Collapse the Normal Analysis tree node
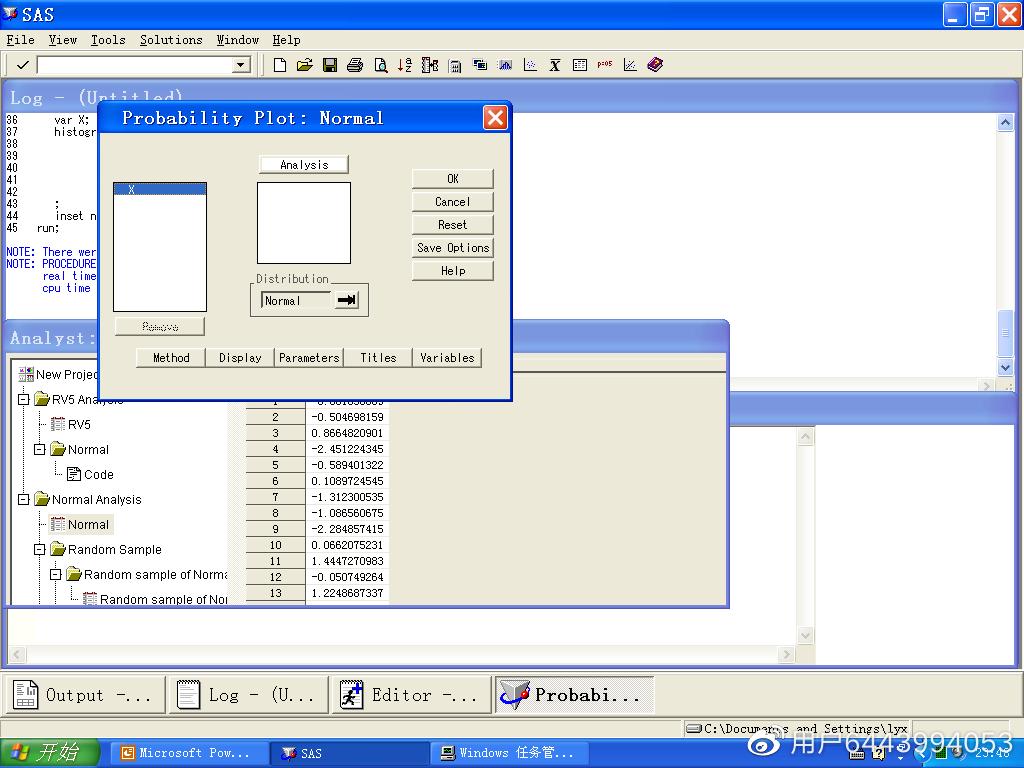 click(24, 500)
